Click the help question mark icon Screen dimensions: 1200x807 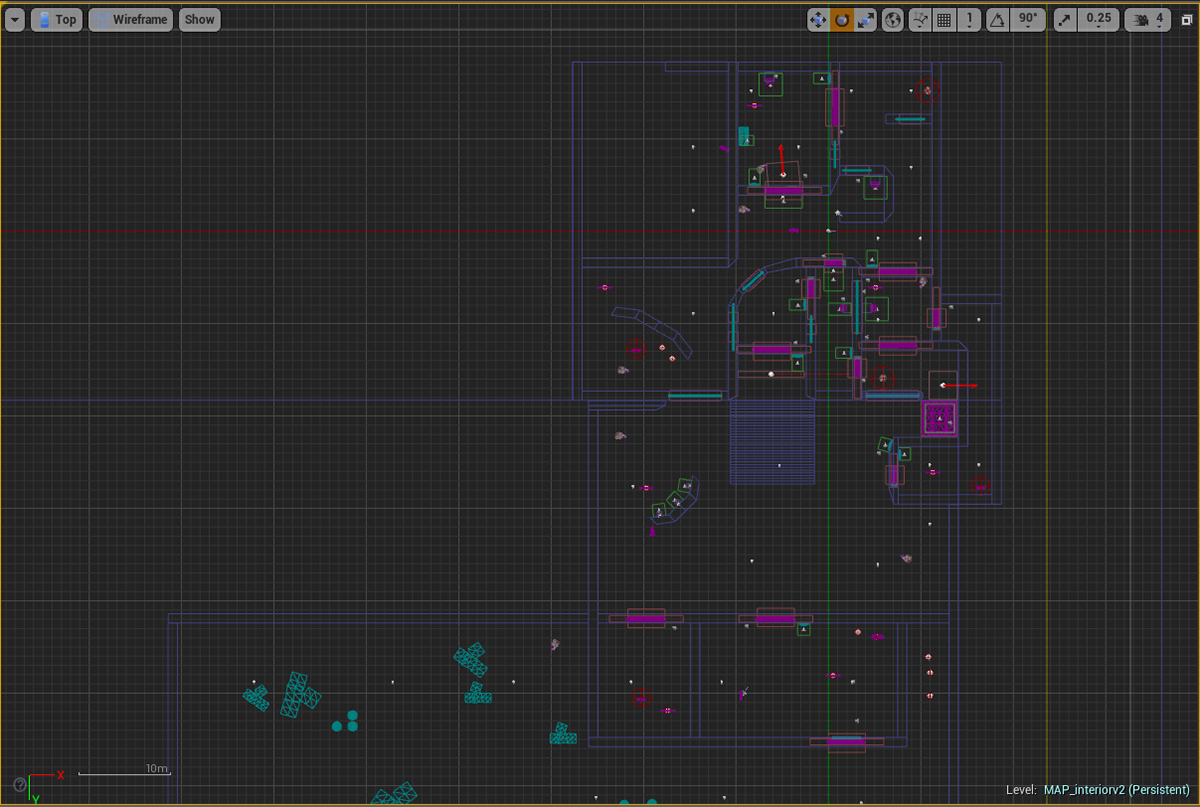pos(20,784)
